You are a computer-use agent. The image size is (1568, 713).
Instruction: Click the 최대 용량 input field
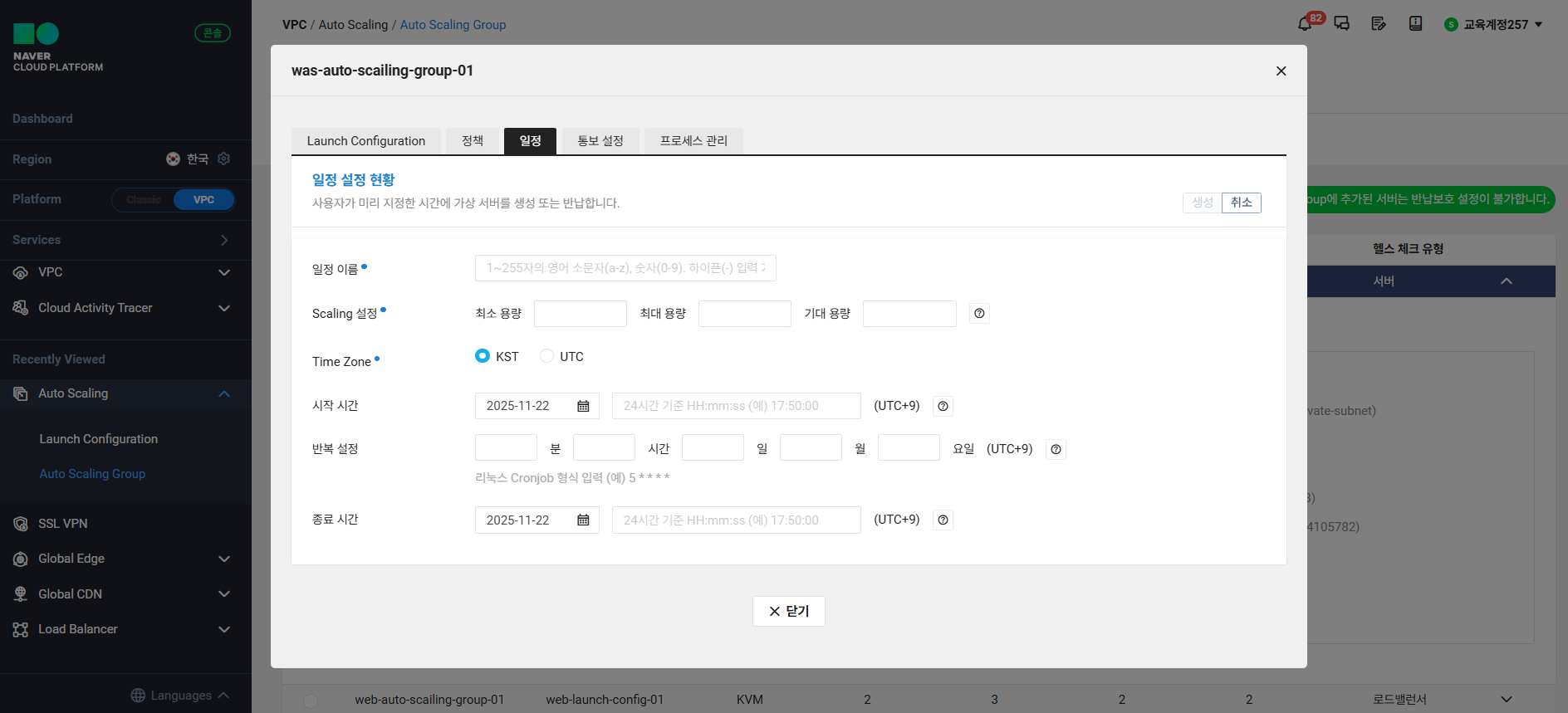745,314
